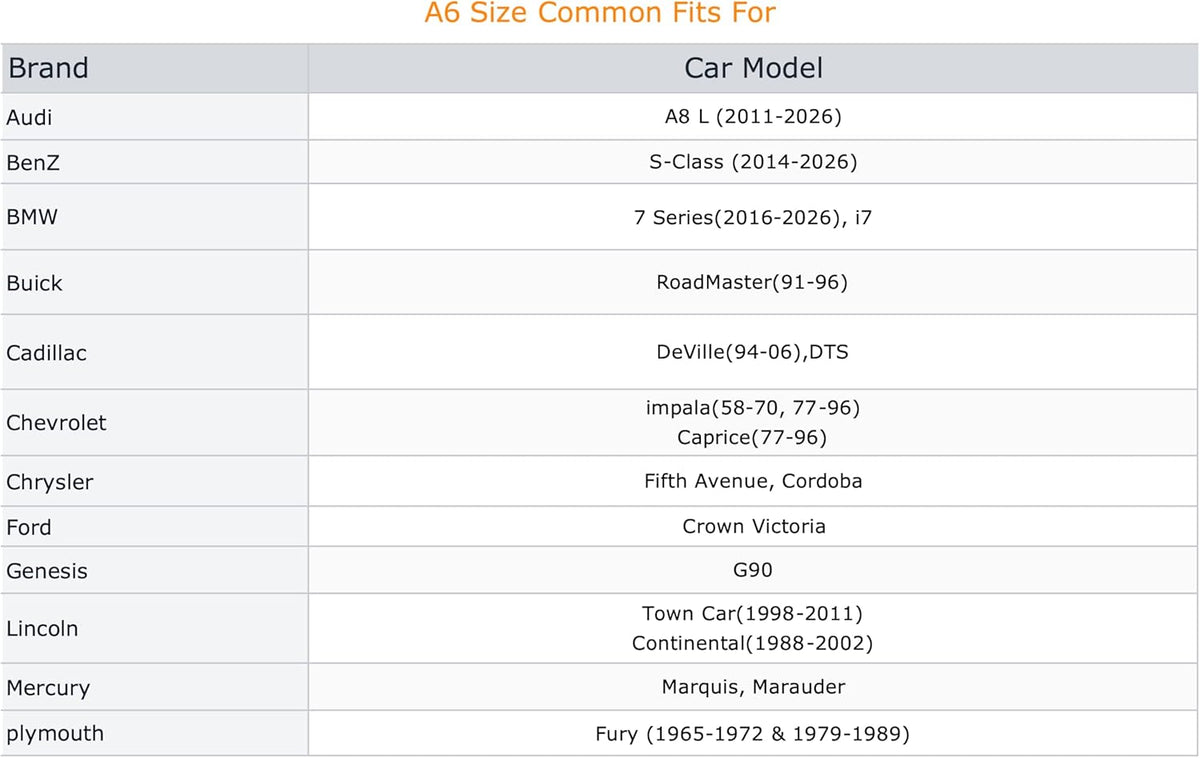Click the DeVille(94-06),DTS model cell
Image resolution: width=1200 pixels, height=758 pixels.
click(x=753, y=352)
